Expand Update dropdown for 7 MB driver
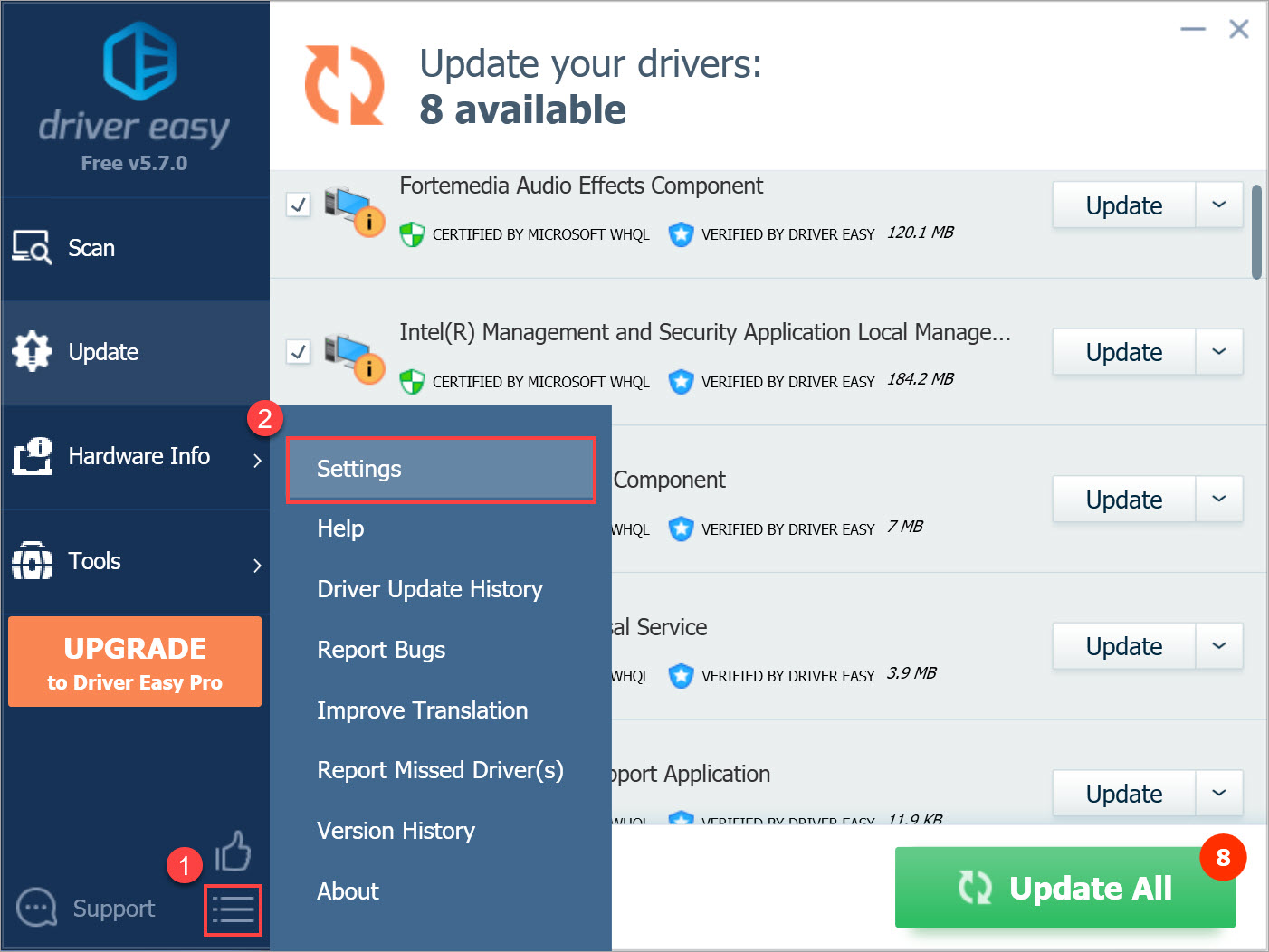 [1219, 499]
